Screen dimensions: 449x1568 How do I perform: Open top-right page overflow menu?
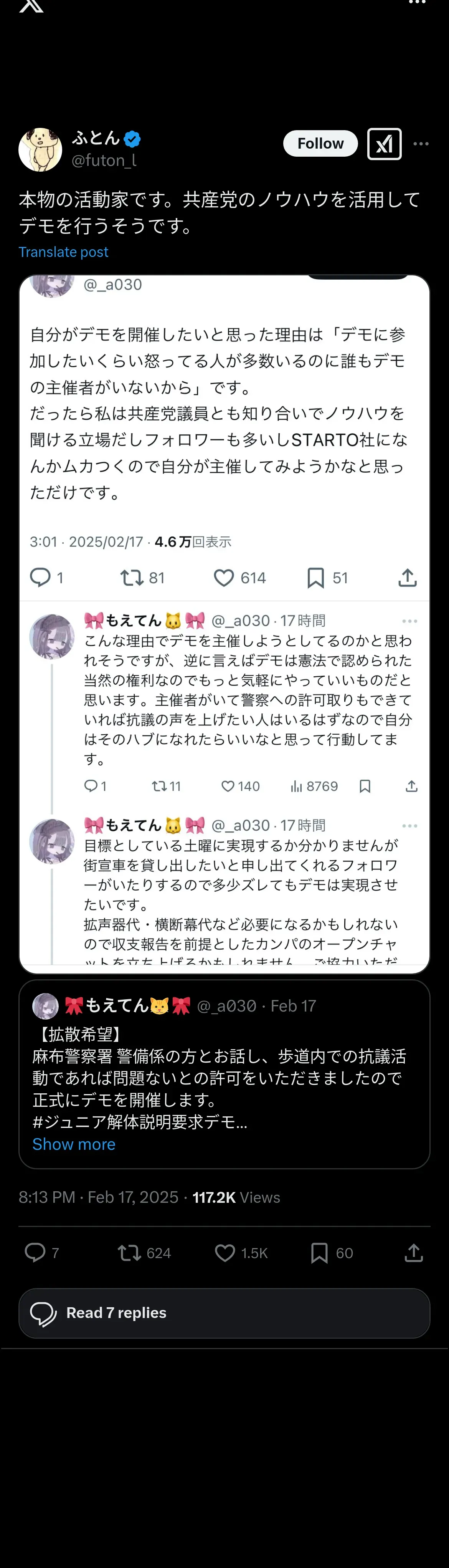point(417,3)
